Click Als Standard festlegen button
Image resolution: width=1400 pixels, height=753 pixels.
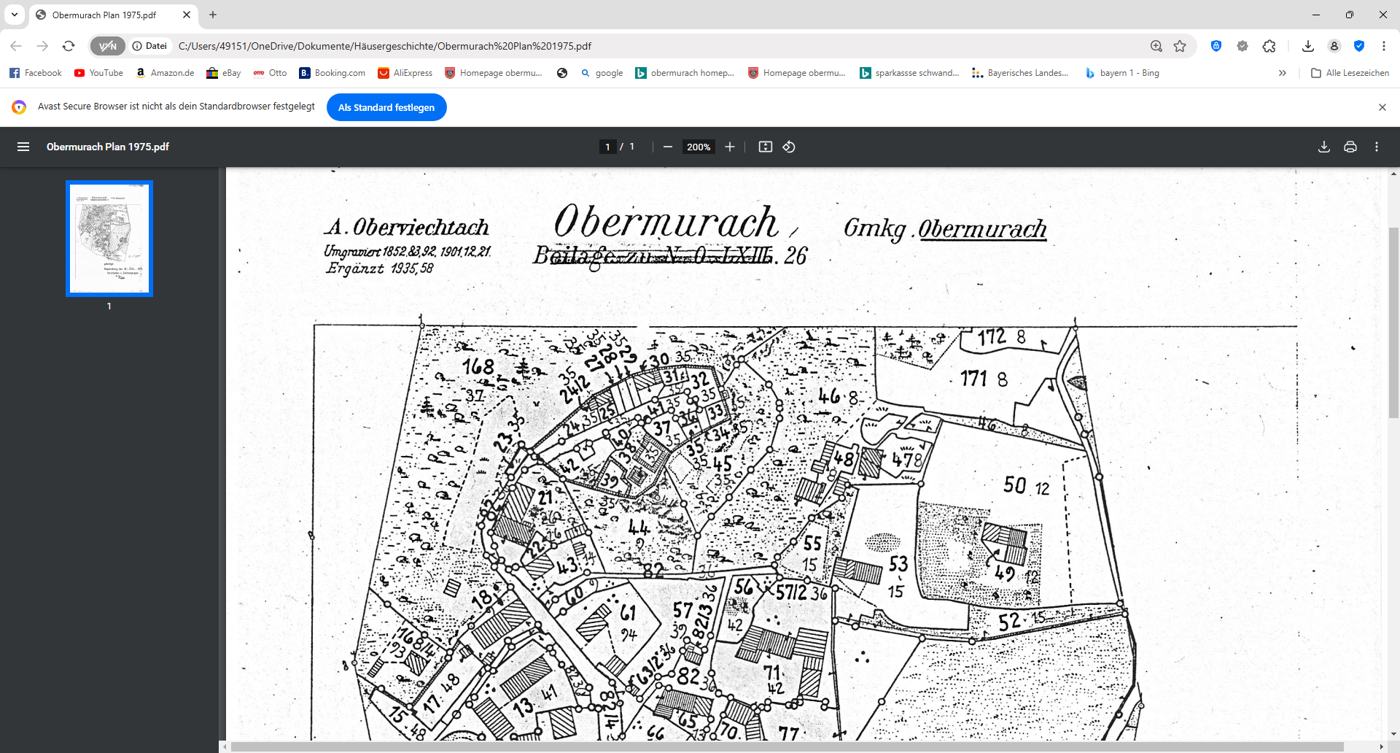tap(386, 107)
